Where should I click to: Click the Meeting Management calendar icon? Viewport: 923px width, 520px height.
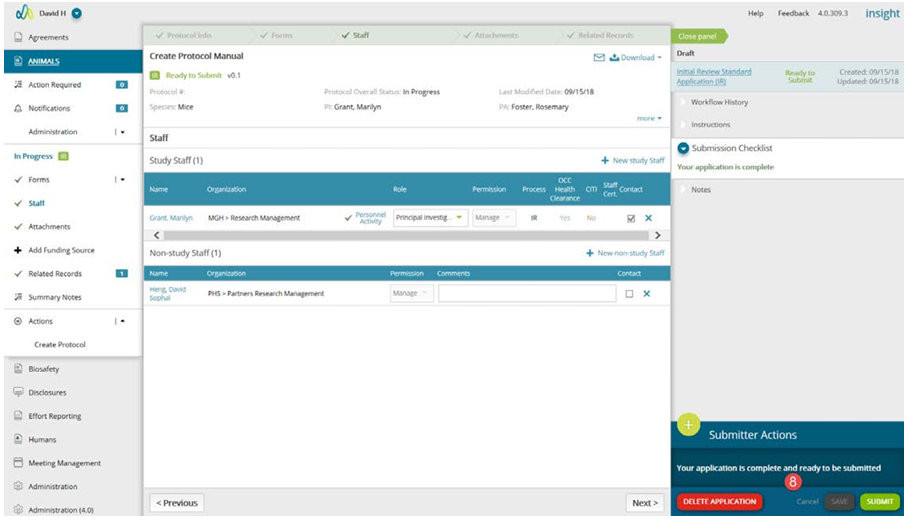tap(18, 463)
